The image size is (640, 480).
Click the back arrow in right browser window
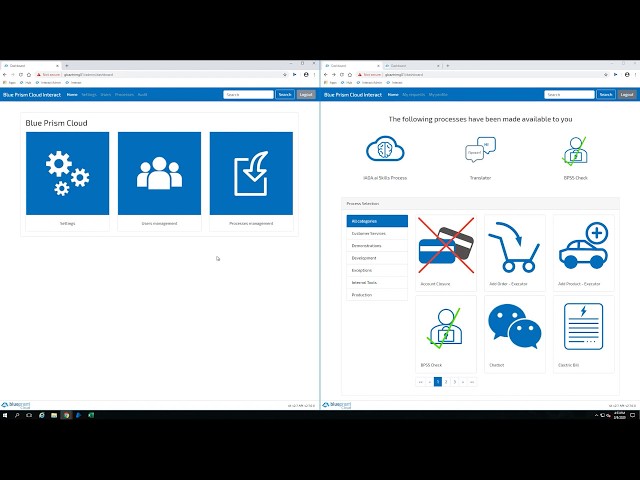[x=325, y=75]
